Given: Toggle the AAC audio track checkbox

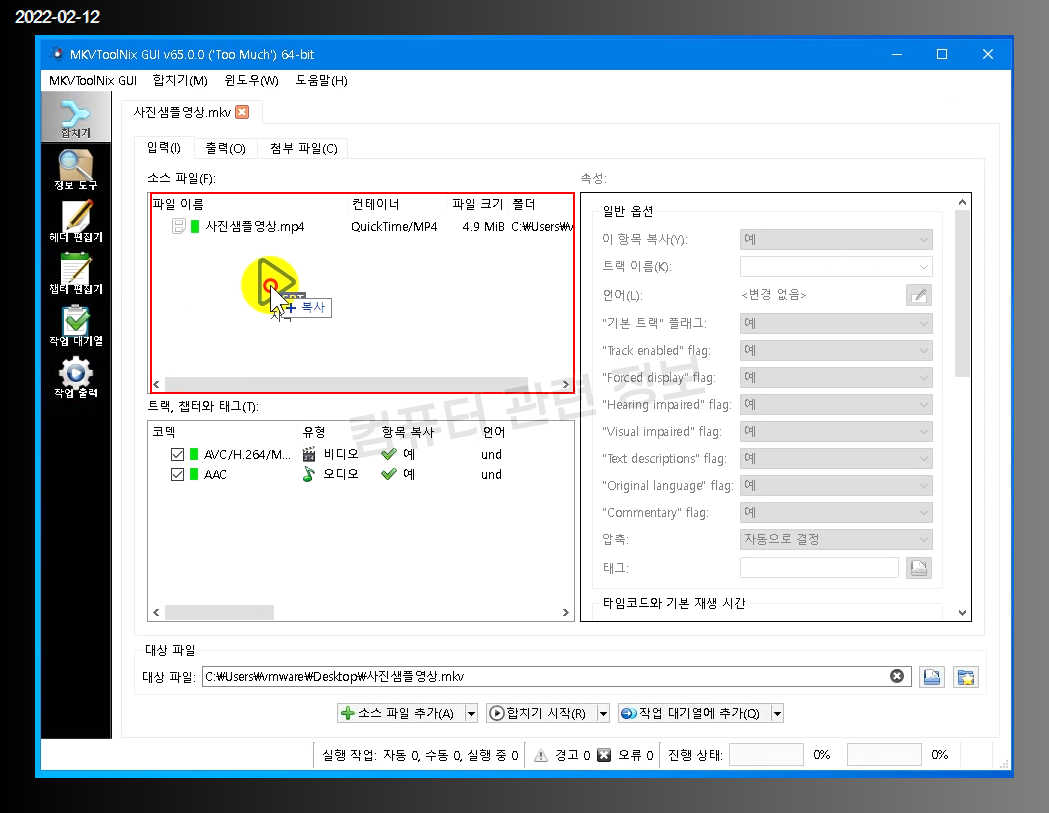Looking at the screenshot, I should [x=177, y=475].
